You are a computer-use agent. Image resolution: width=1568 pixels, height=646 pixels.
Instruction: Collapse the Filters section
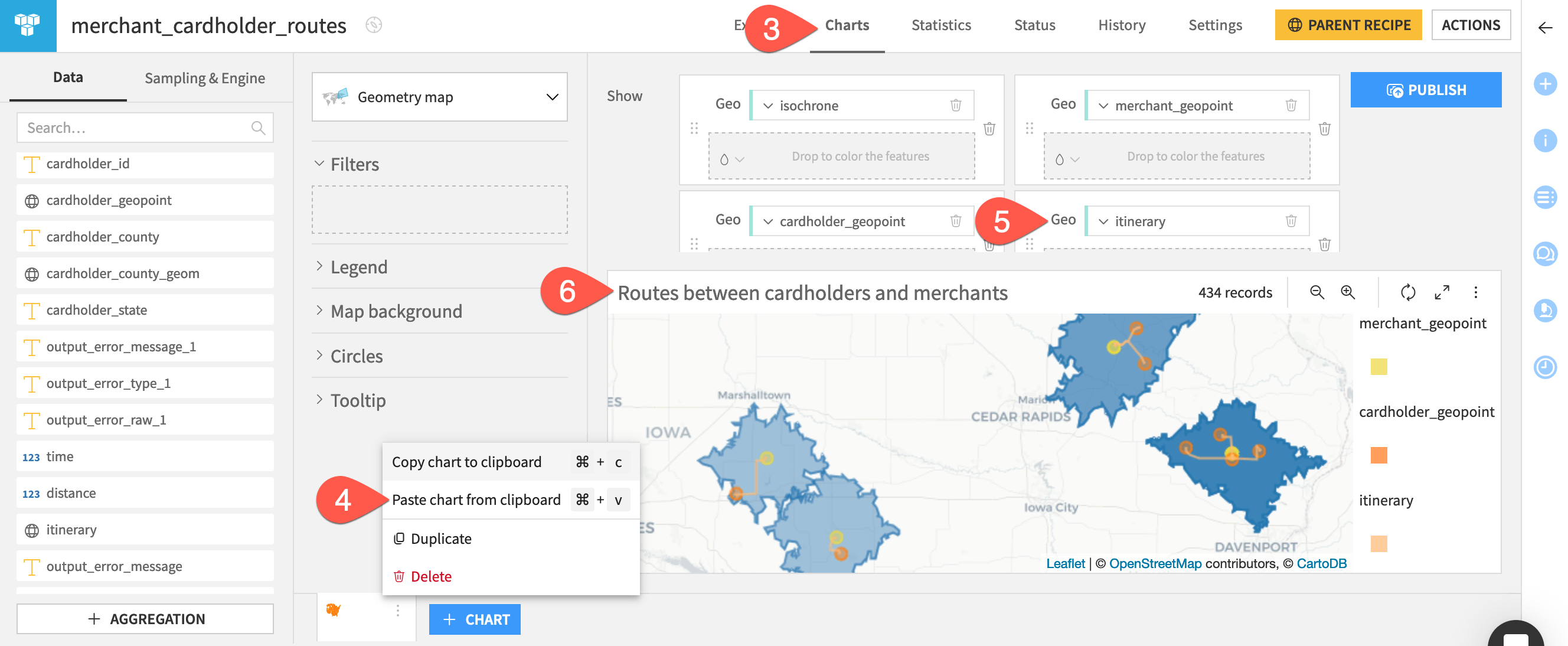(x=354, y=164)
